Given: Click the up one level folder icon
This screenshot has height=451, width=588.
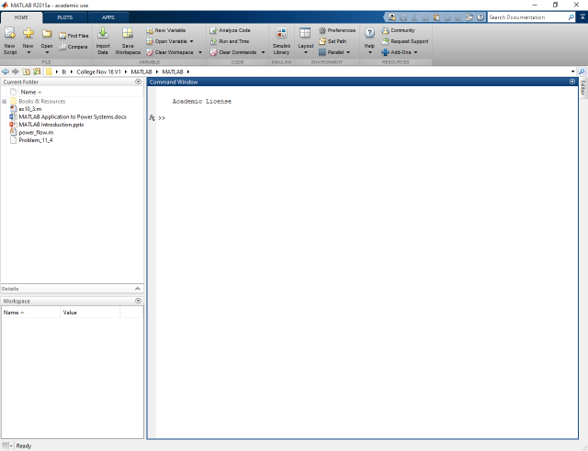Looking at the screenshot, I should point(26,72).
